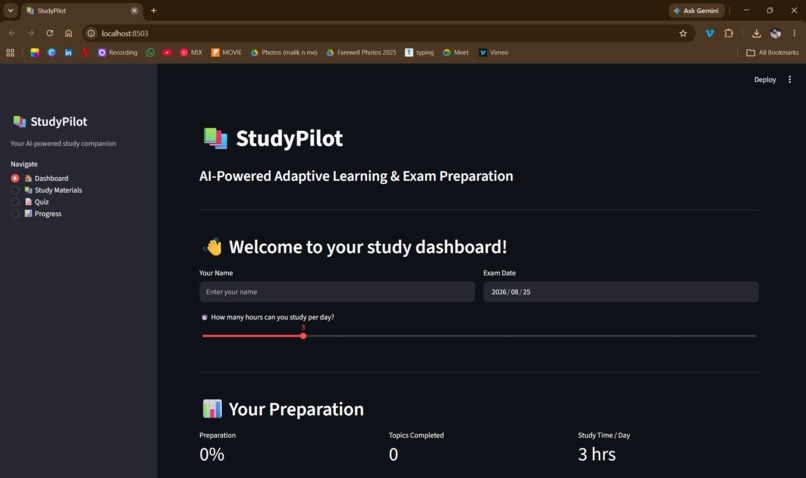Click the Your Name input field

click(337, 292)
